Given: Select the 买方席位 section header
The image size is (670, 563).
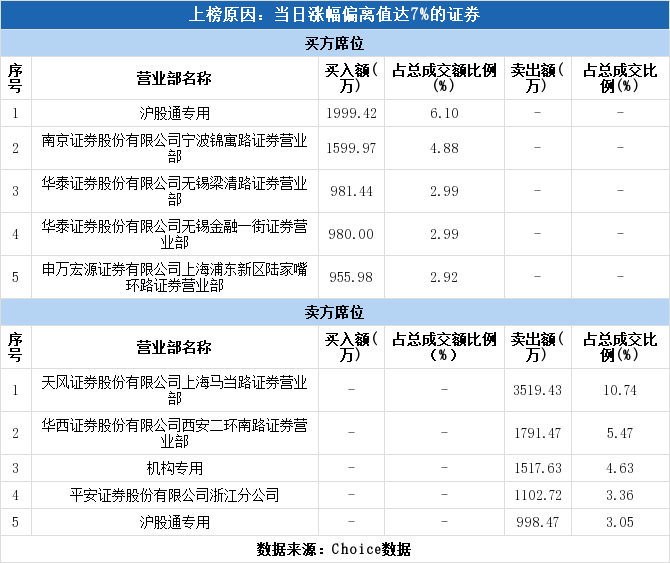Looking at the screenshot, I should click(335, 43).
